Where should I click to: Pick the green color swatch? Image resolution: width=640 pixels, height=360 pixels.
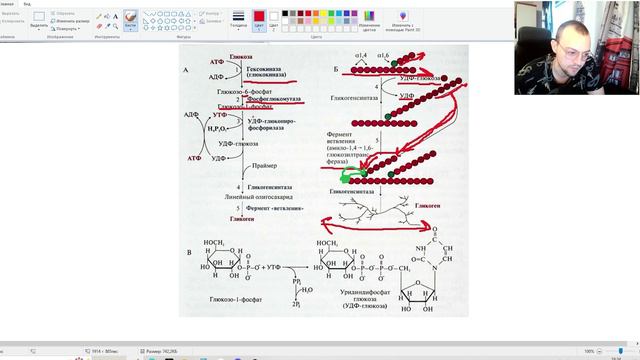click(x=331, y=13)
